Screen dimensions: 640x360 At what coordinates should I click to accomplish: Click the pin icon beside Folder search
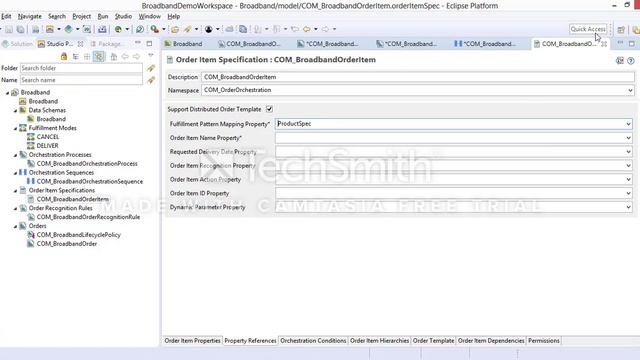(x=151, y=68)
